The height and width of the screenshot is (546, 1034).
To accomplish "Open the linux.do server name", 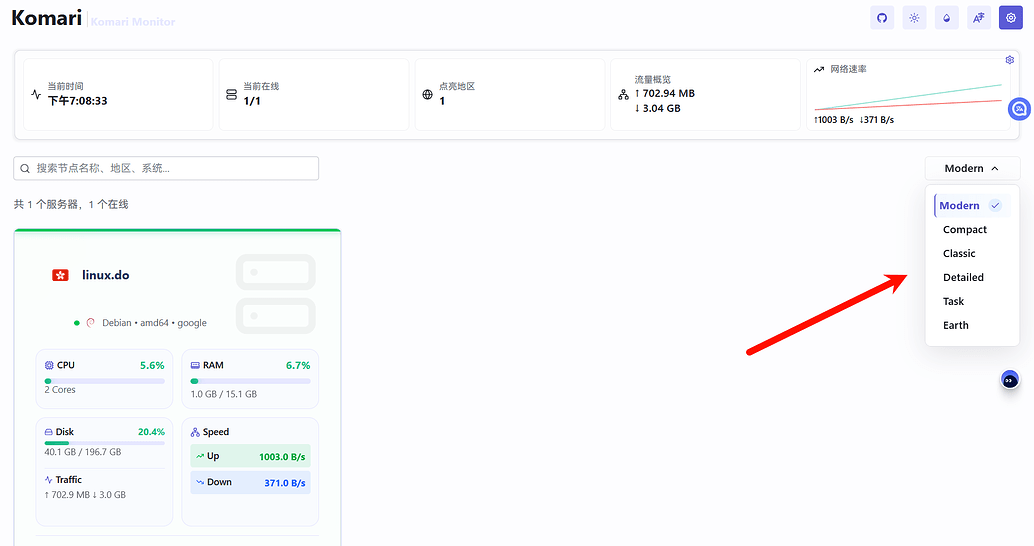I will 105,275.
